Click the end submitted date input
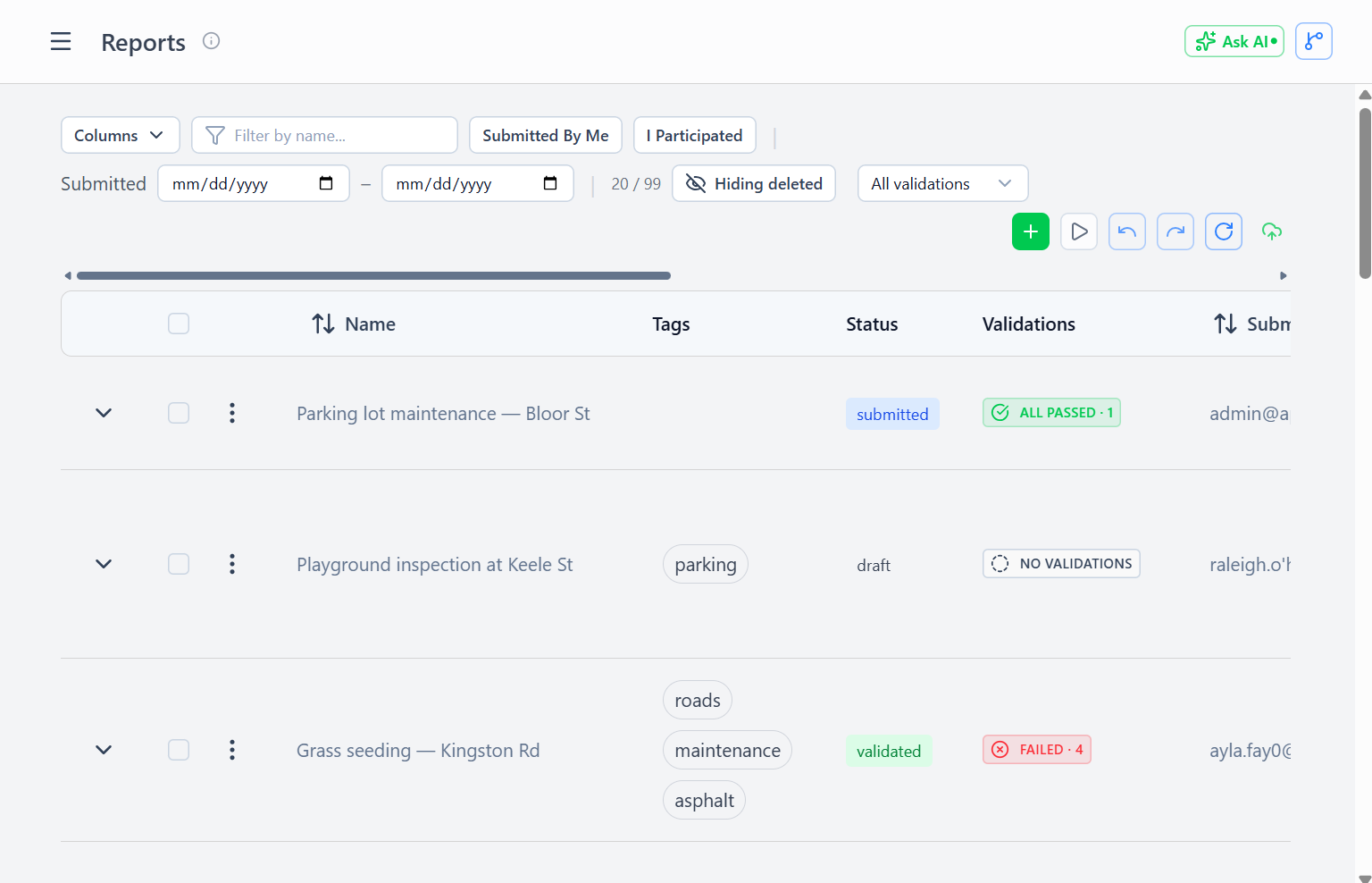Image resolution: width=1372 pixels, height=883 pixels. pyautogui.click(x=477, y=183)
